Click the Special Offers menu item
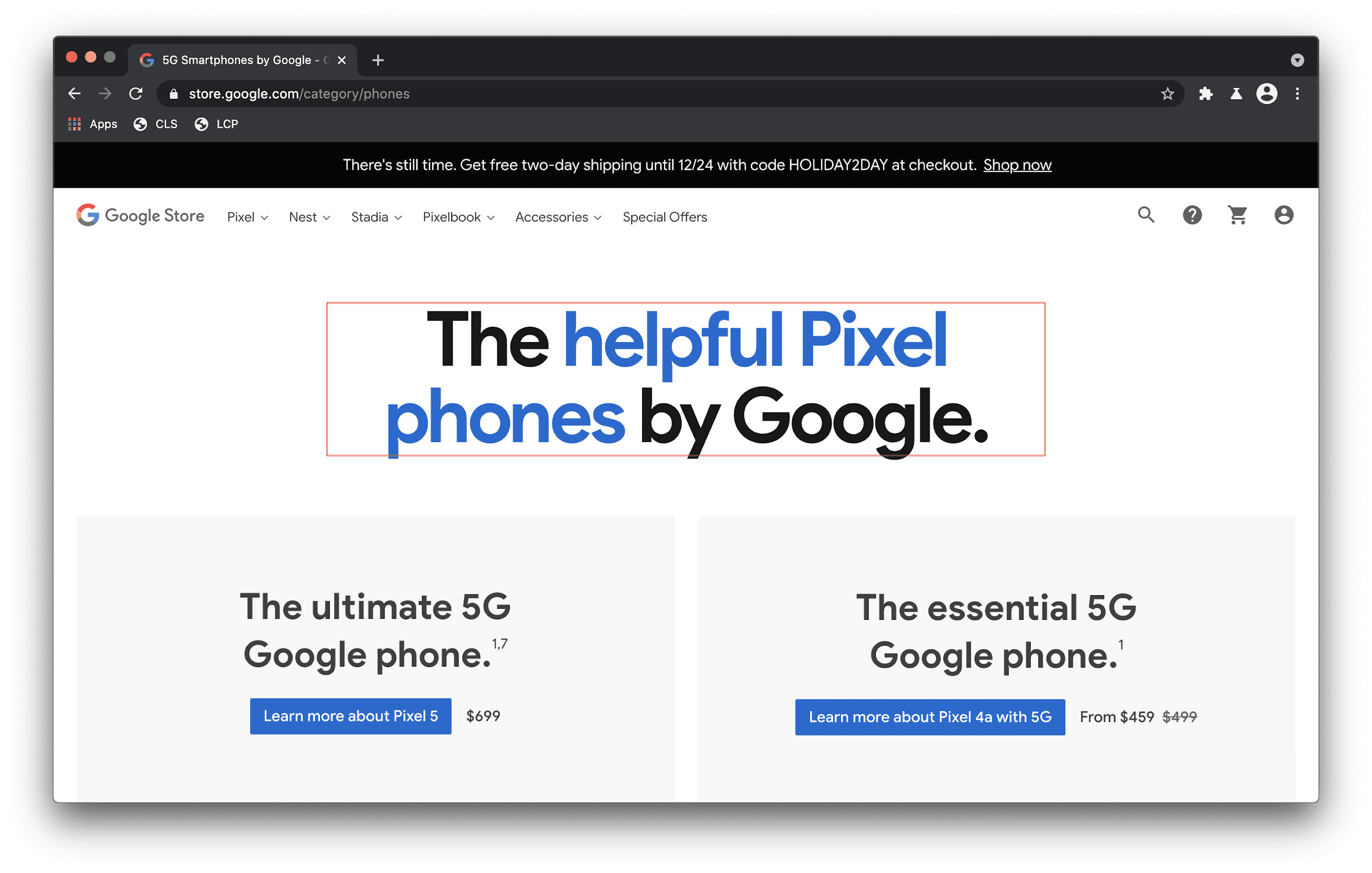Screen dimensions: 1372x873 [664, 217]
